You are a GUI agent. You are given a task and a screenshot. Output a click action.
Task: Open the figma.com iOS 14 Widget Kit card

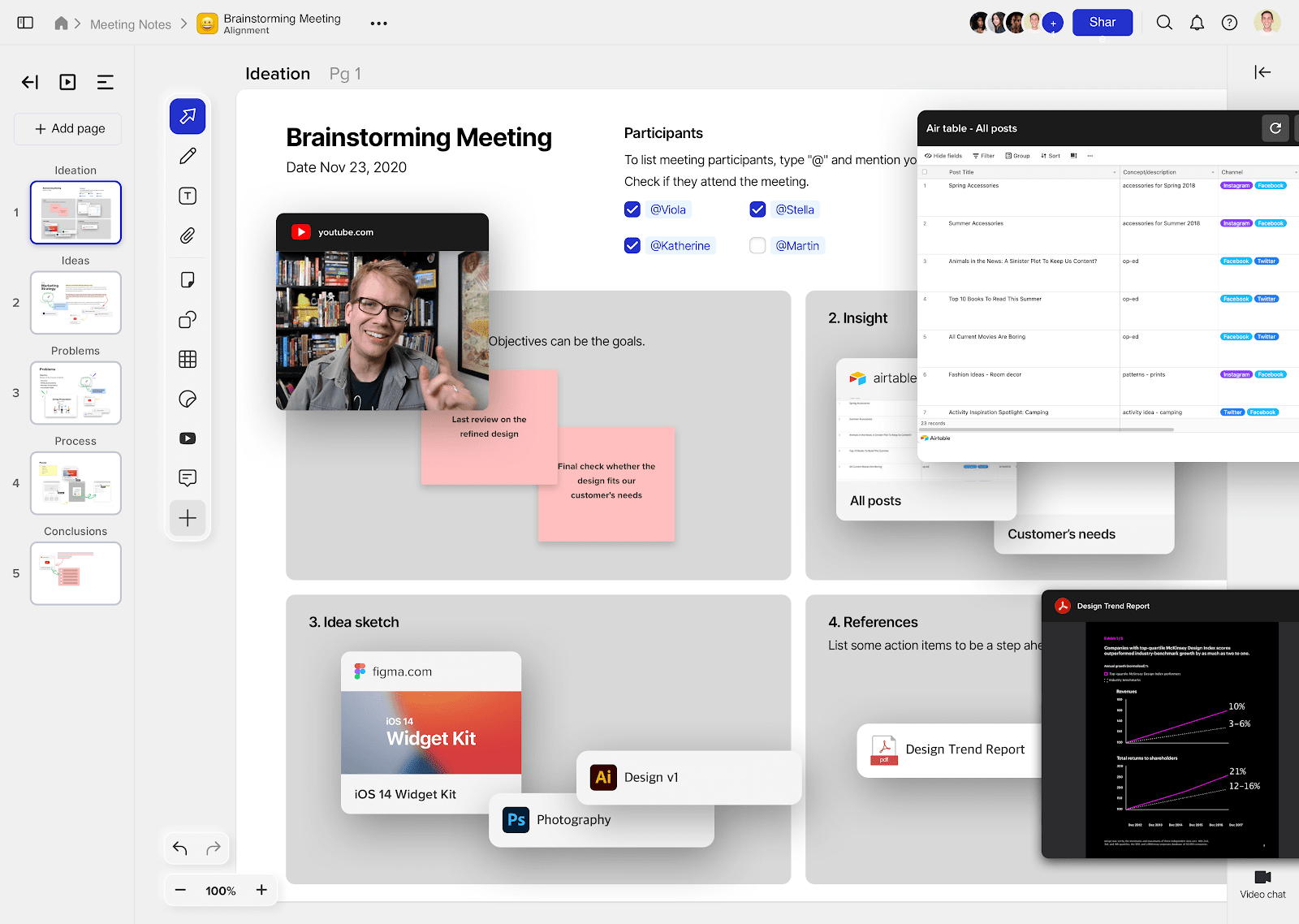(x=431, y=732)
